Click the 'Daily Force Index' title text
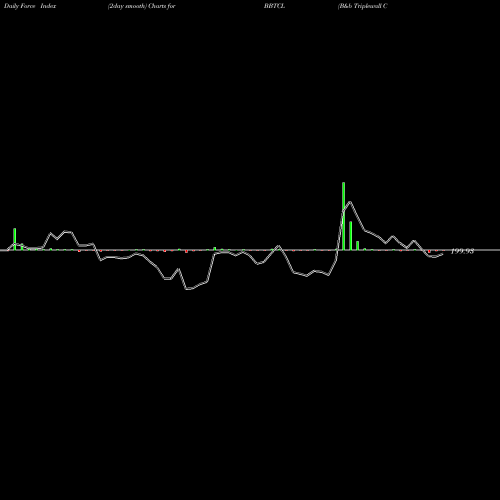This screenshot has width=500, height=500. click(x=30, y=6)
